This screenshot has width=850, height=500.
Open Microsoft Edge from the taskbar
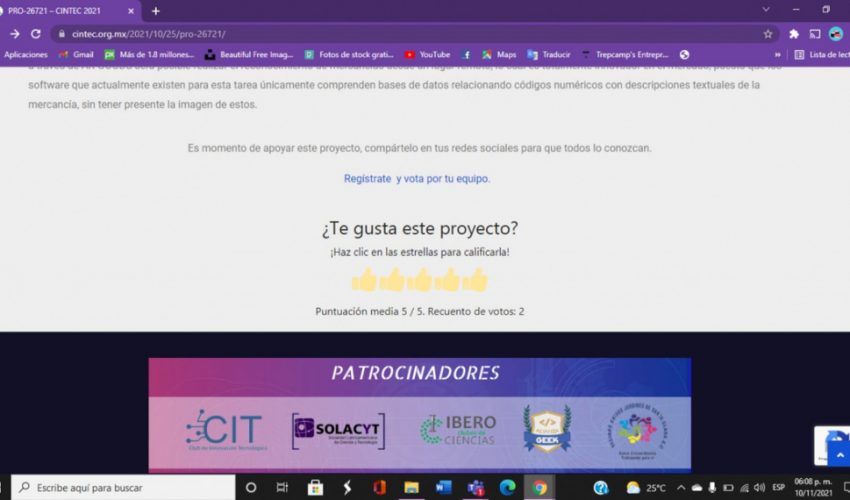507,488
